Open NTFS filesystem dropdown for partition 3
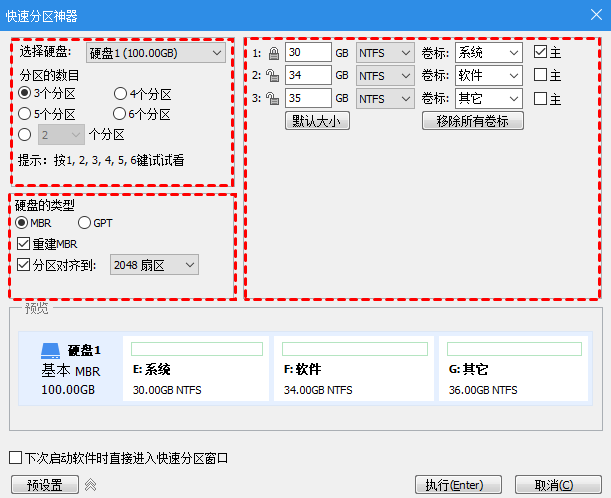Image resolution: width=611 pixels, height=498 pixels. click(x=385, y=99)
